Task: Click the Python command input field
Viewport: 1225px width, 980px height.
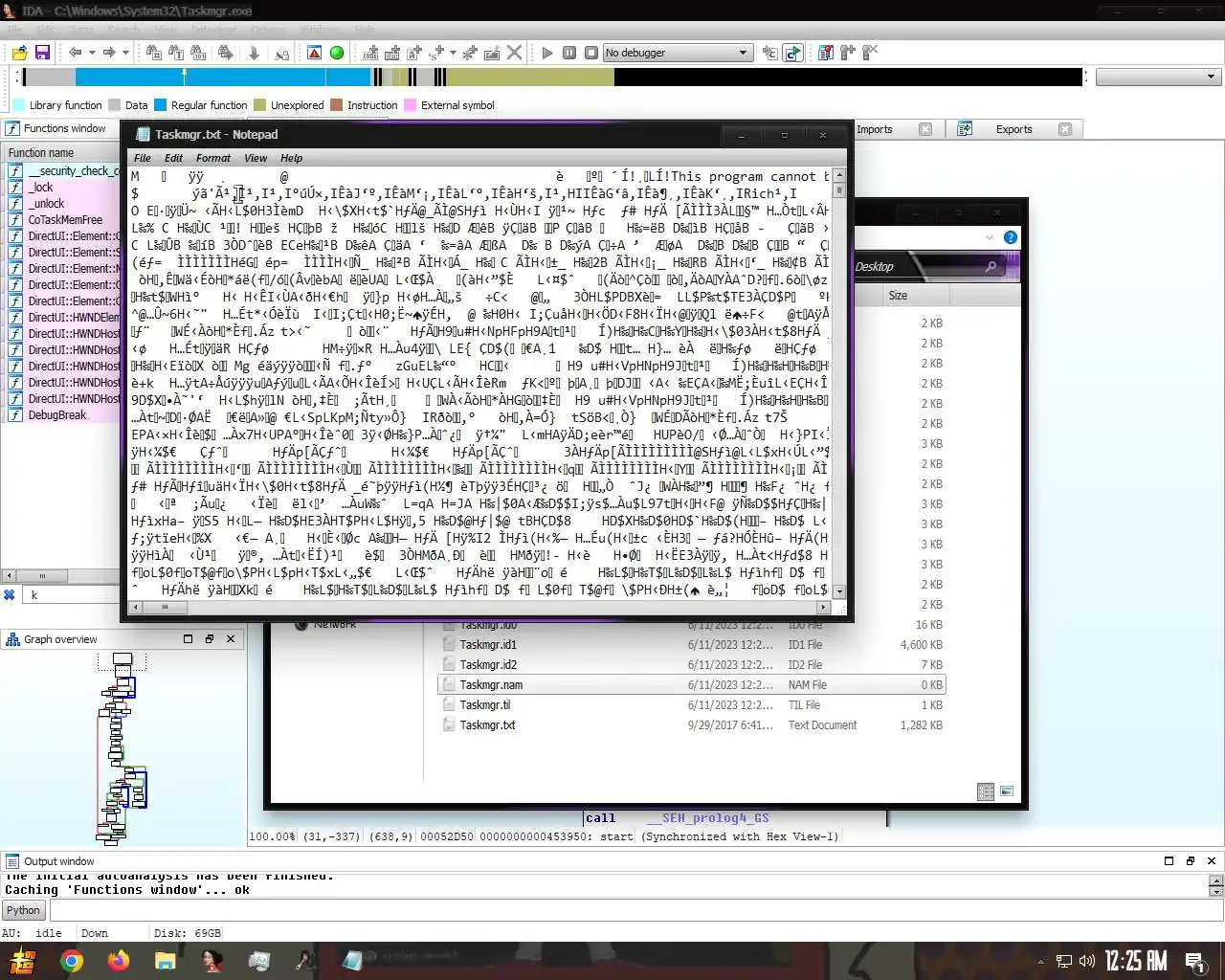Action: [x=635, y=910]
